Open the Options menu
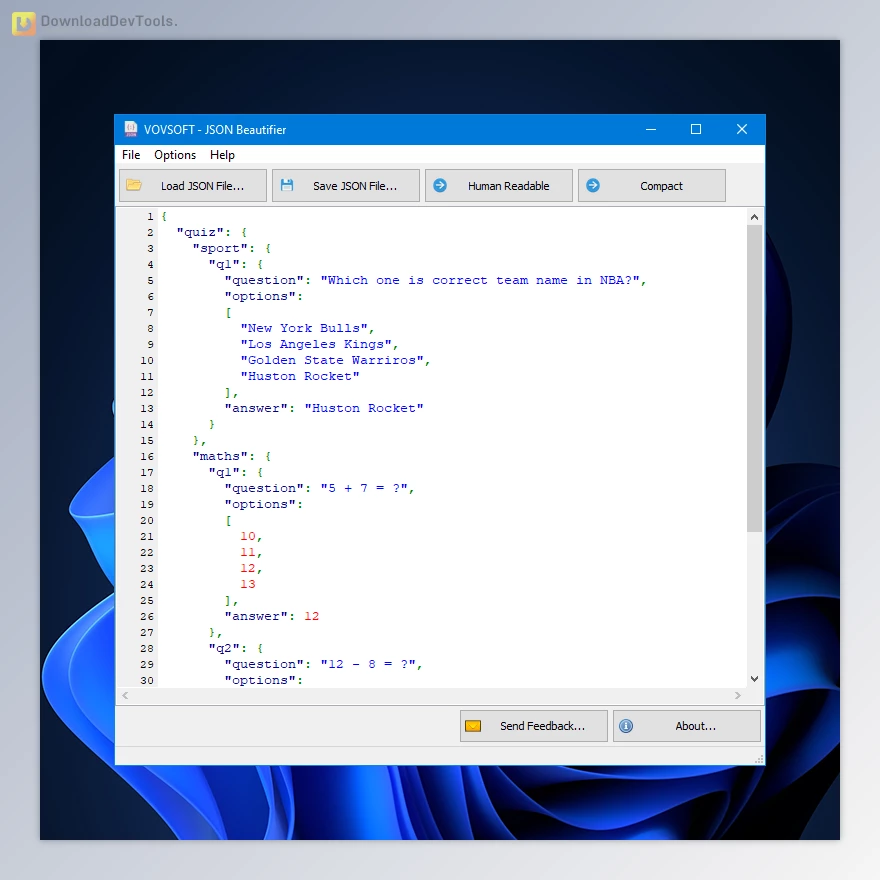 coord(175,155)
